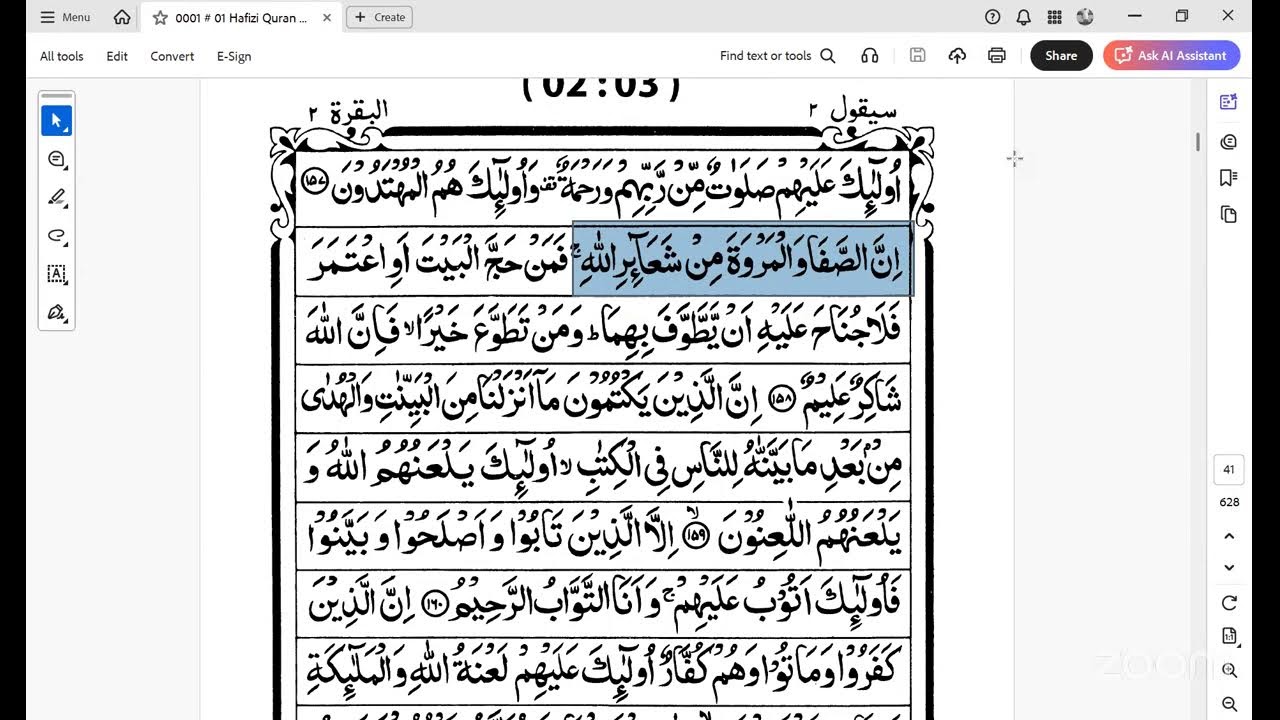This screenshot has width=1280, height=720.
Task: Go to the previous page with up chevron
Action: coord(1229,536)
